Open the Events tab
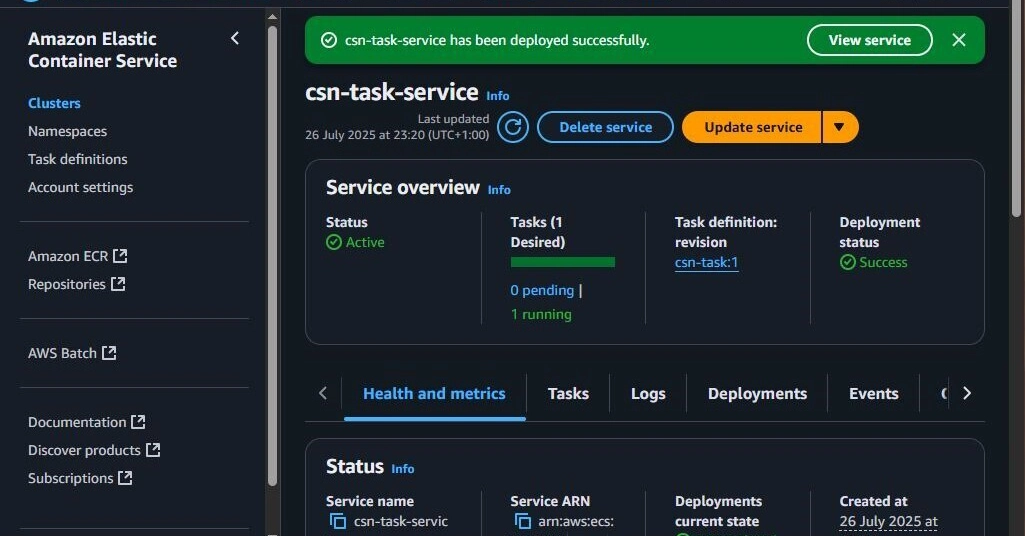This screenshot has width=1025, height=536. pos(873,394)
